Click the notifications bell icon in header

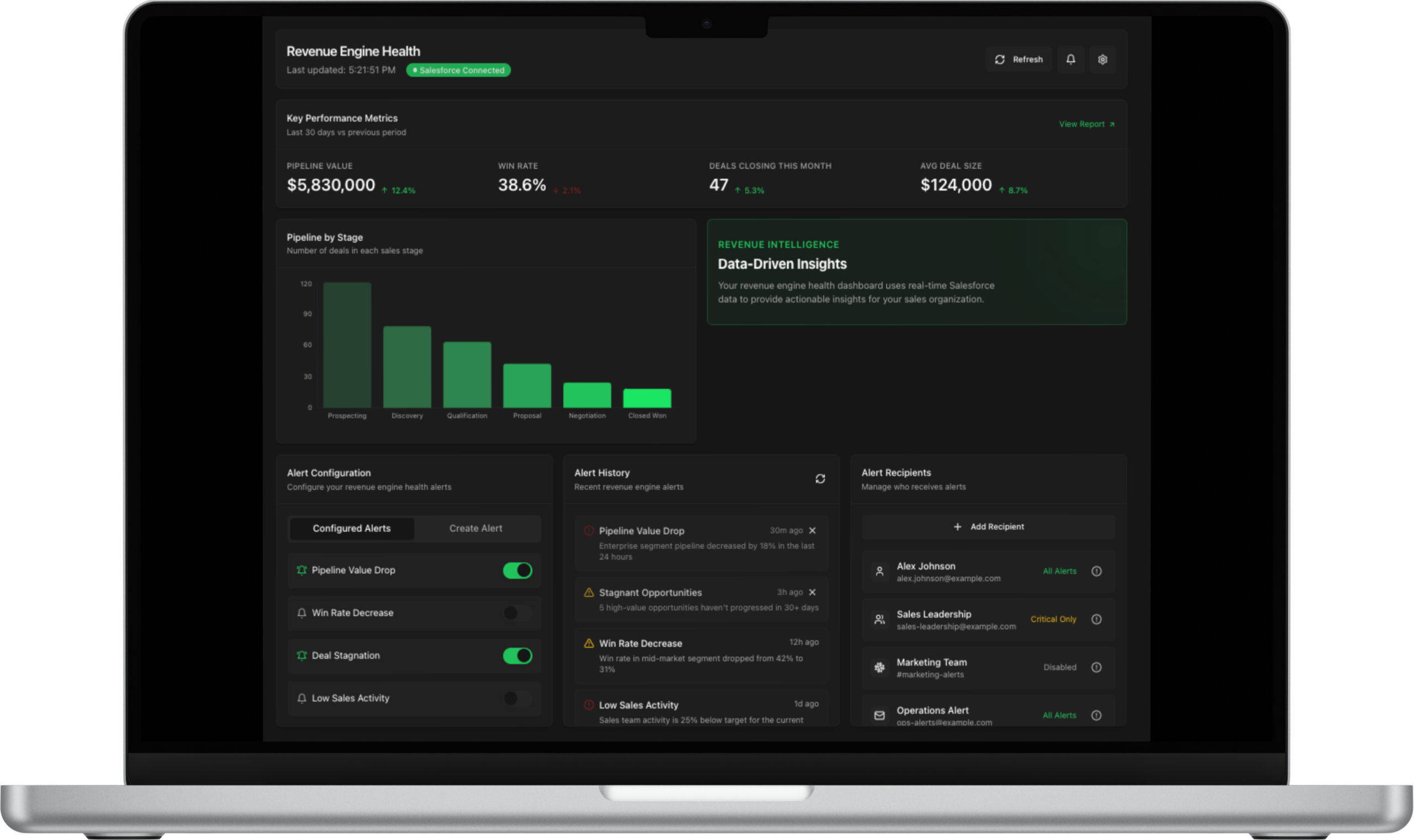(x=1070, y=60)
